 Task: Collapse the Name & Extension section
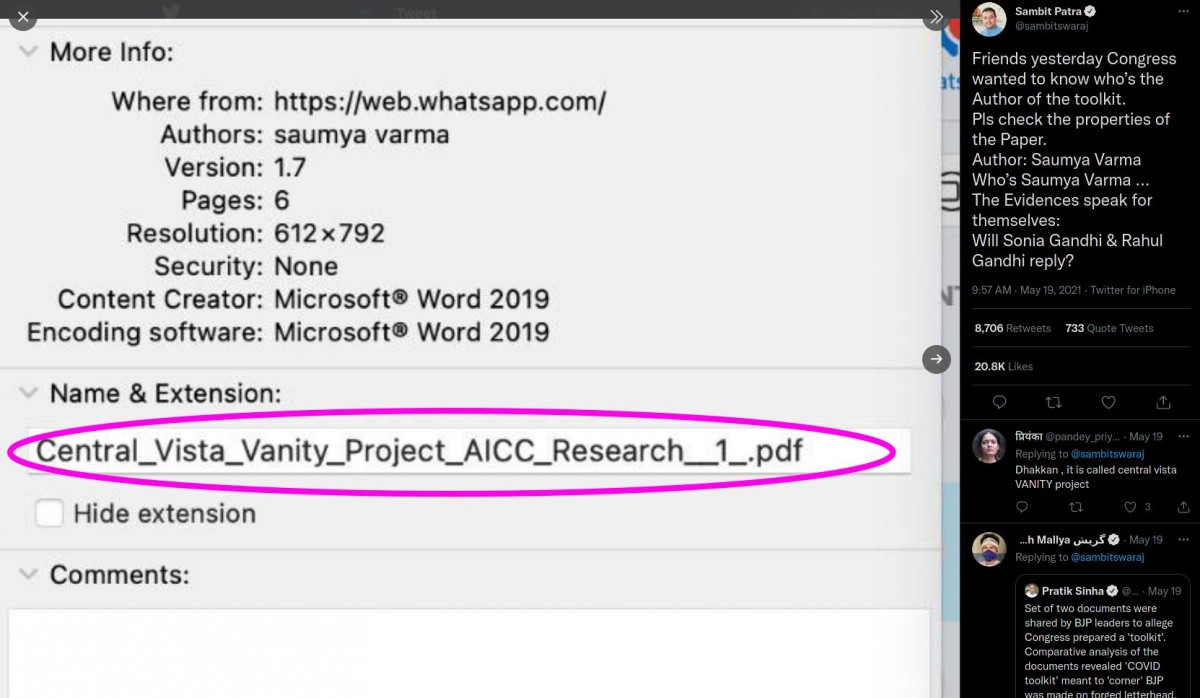point(30,393)
